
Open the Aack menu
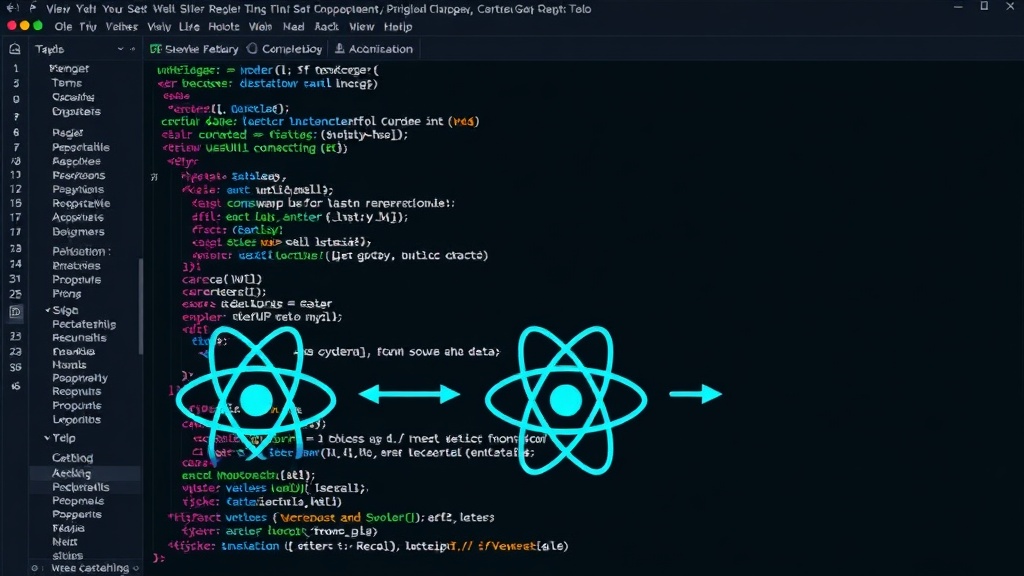327,27
